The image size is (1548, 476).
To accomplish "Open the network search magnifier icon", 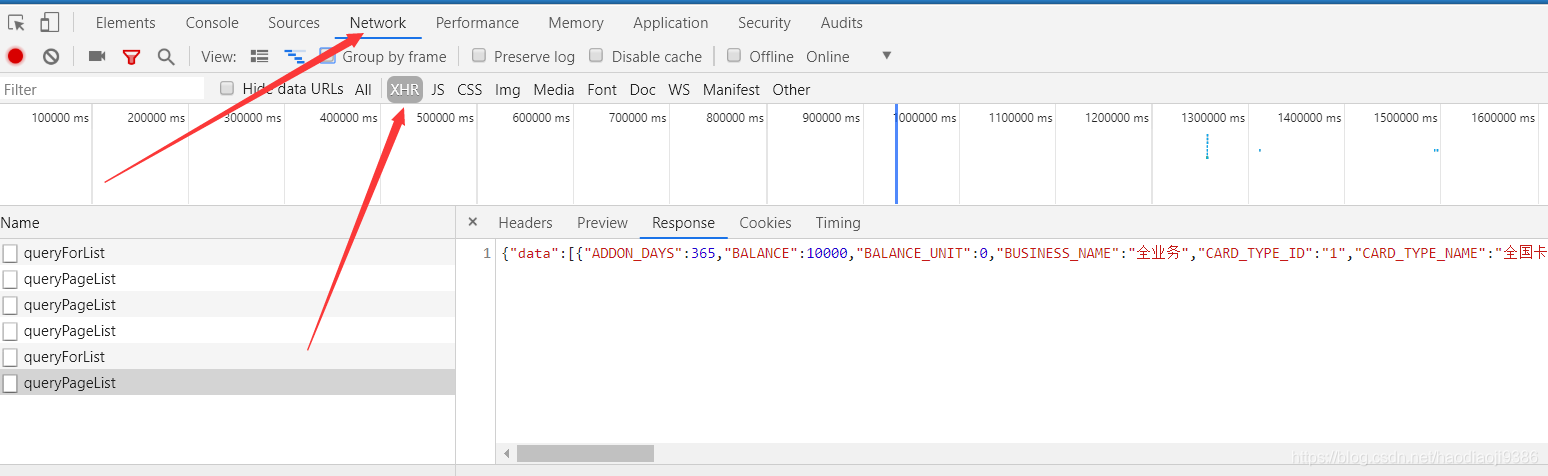I will (x=166, y=57).
